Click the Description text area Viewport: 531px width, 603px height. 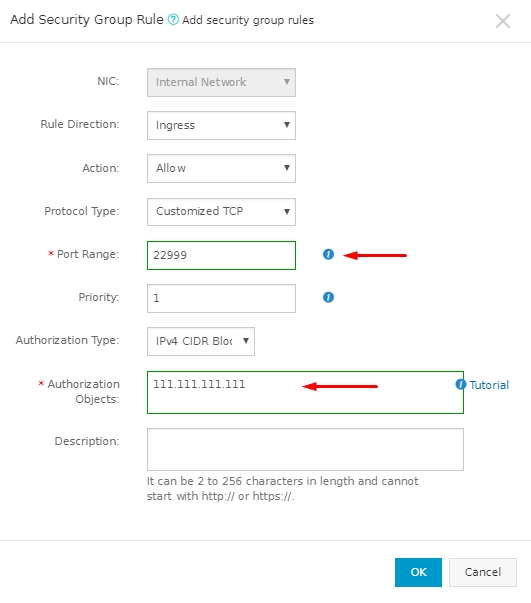(x=305, y=450)
